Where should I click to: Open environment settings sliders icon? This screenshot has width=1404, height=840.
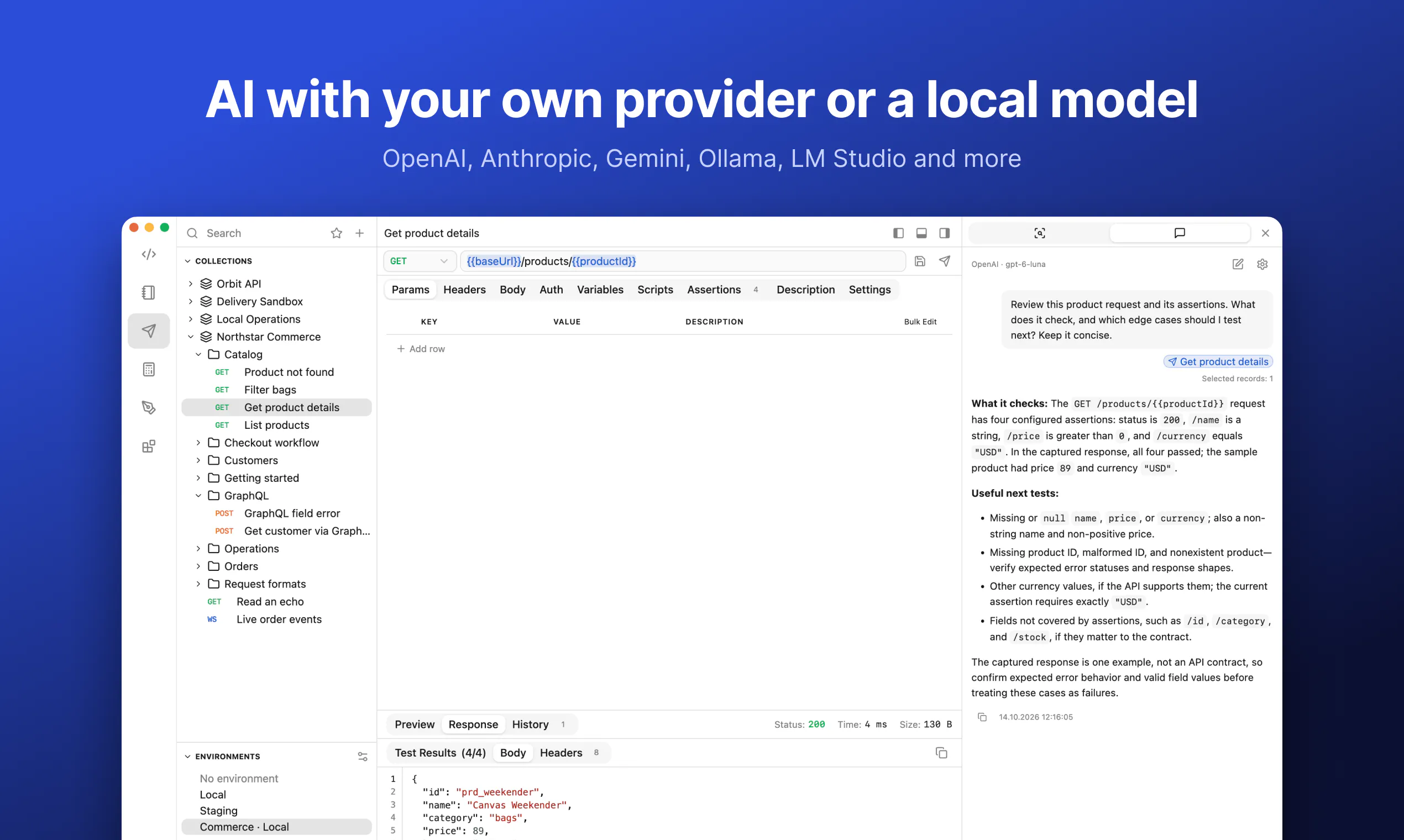point(363,757)
